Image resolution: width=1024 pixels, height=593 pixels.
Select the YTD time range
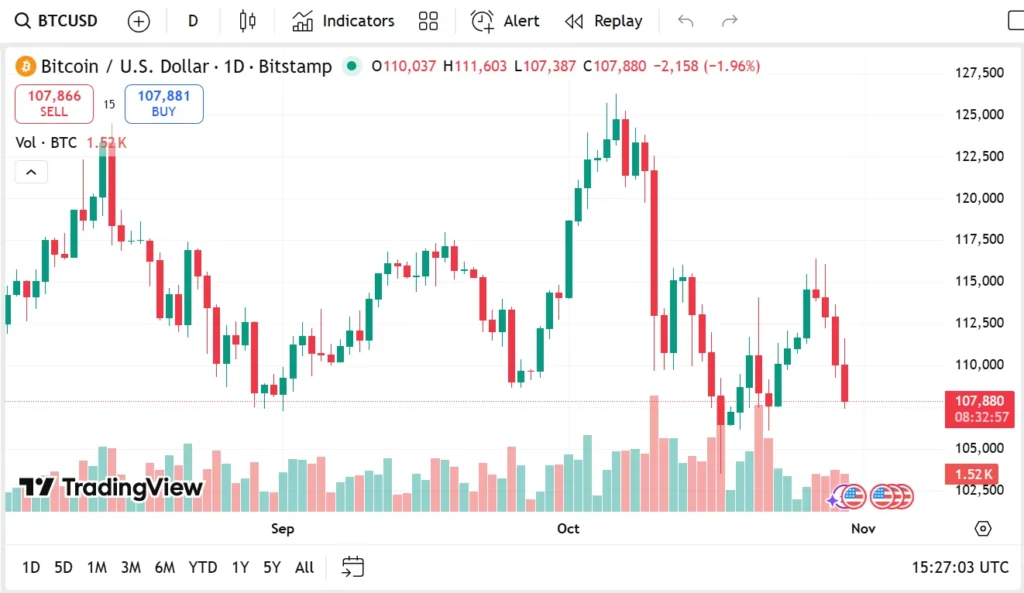(x=203, y=567)
